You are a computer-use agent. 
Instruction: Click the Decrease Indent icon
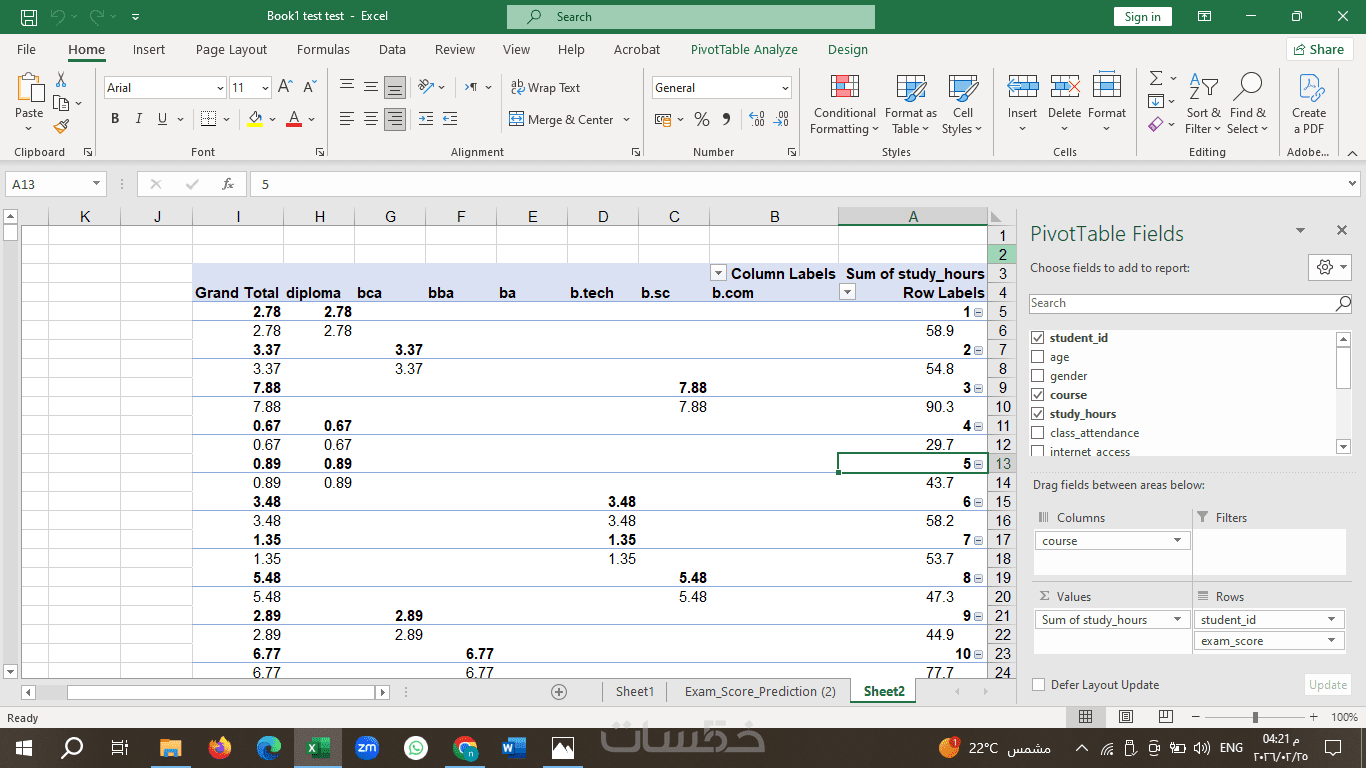tap(426, 119)
